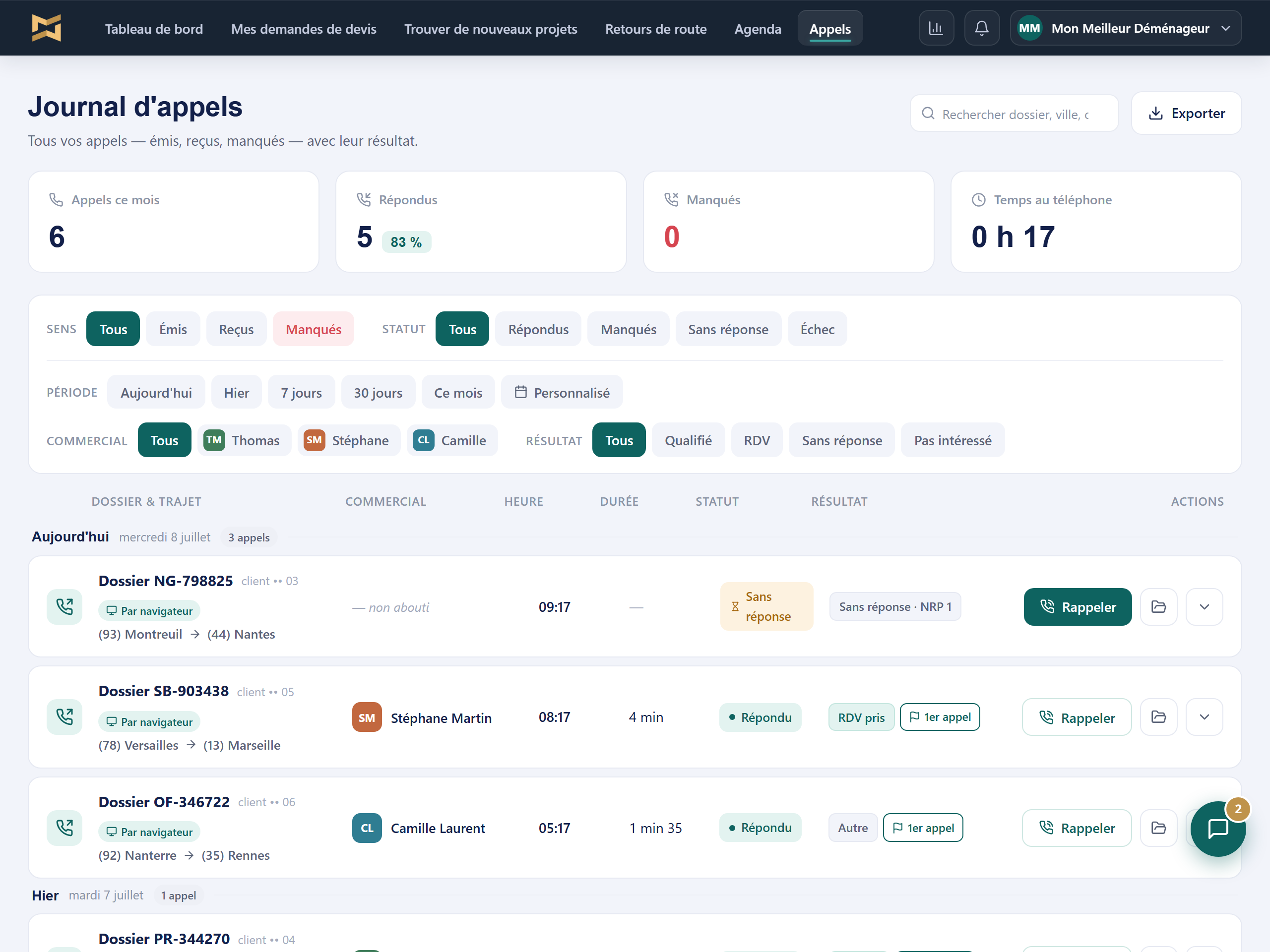Click the RDV pris tag on Dossier SB-903438
1270x952 pixels.
click(x=861, y=716)
